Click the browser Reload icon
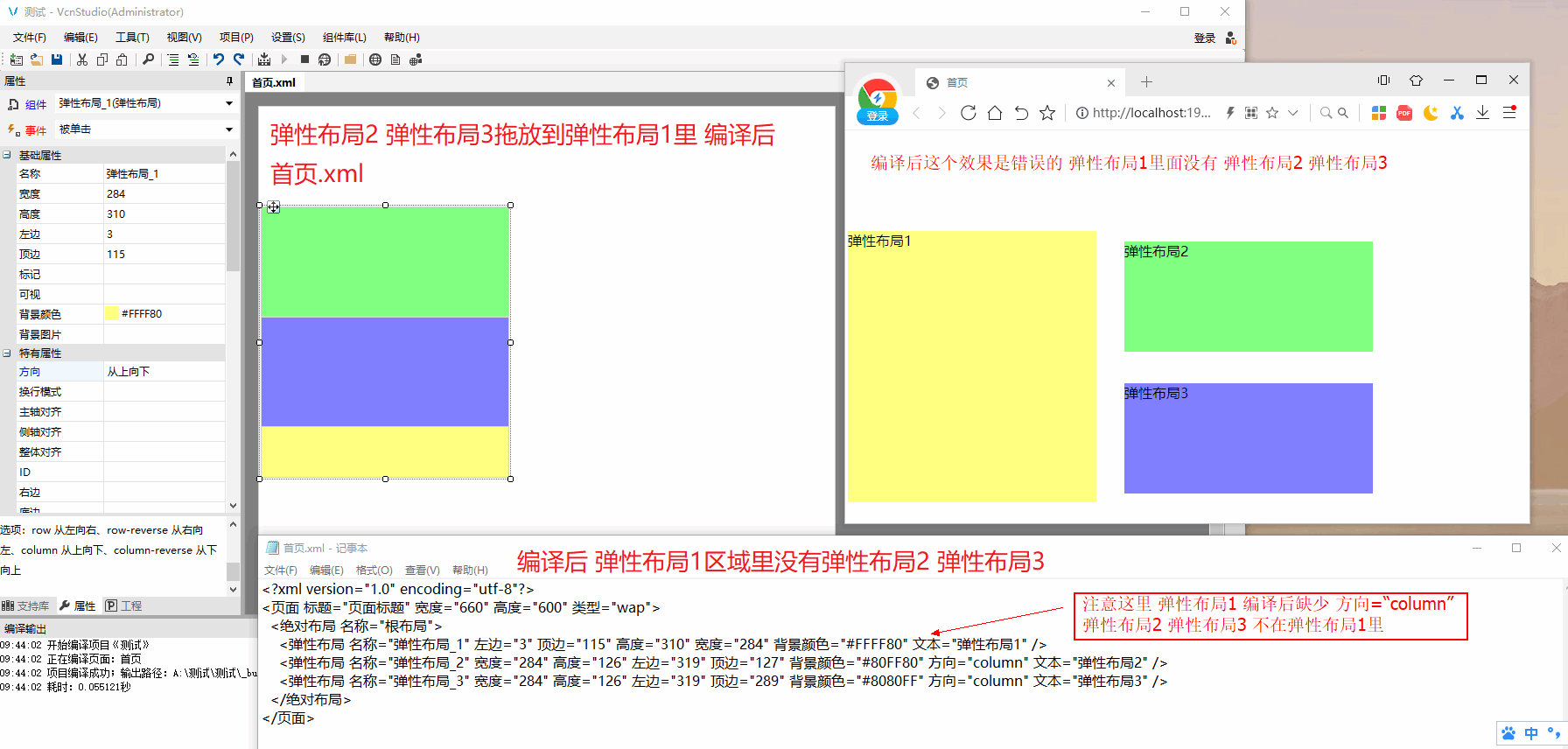This screenshot has width=1568, height=749. (968, 113)
